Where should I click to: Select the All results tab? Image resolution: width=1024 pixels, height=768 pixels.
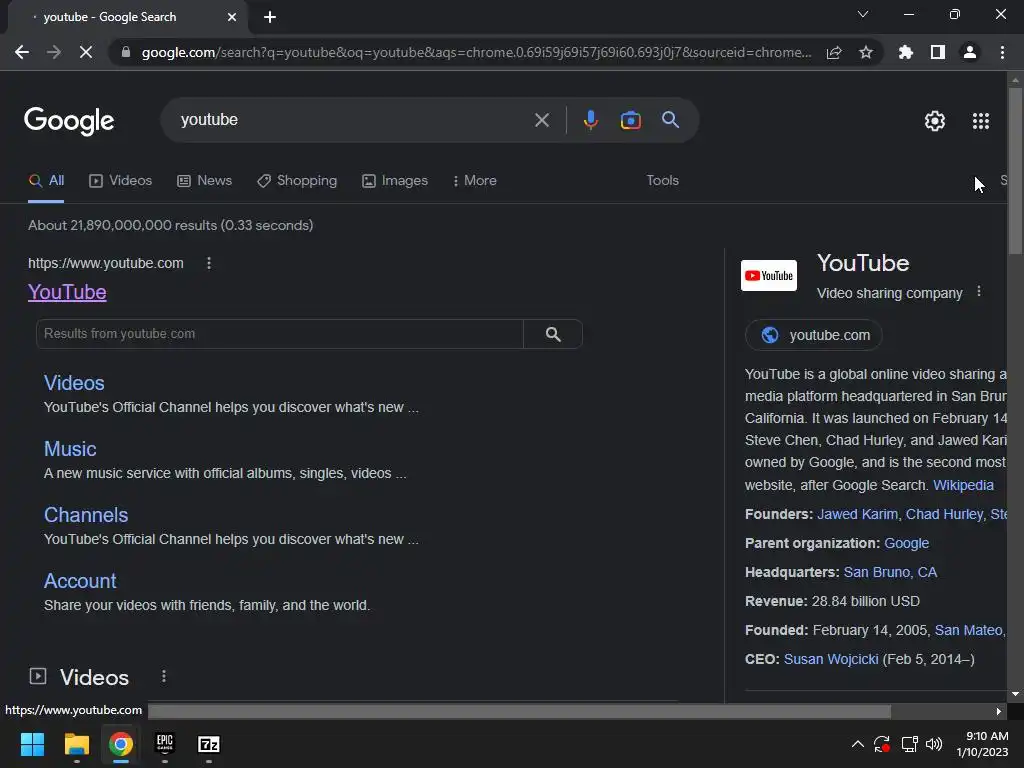click(46, 181)
